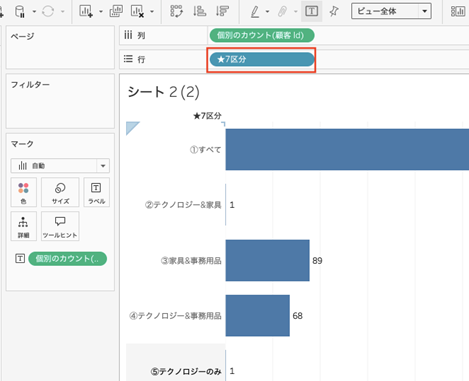Click the sort ascending toolbar icon
This screenshot has width=469, height=381.
[x=199, y=11]
